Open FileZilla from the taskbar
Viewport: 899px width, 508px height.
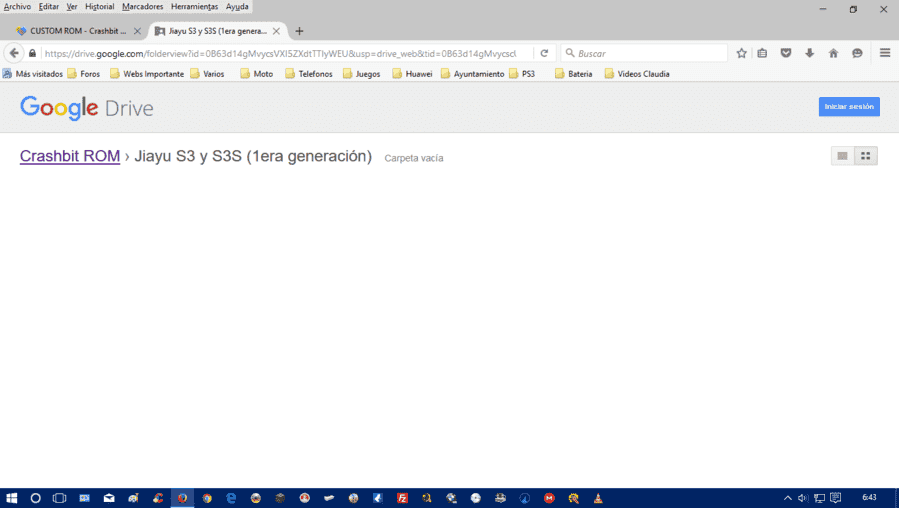coord(402,498)
